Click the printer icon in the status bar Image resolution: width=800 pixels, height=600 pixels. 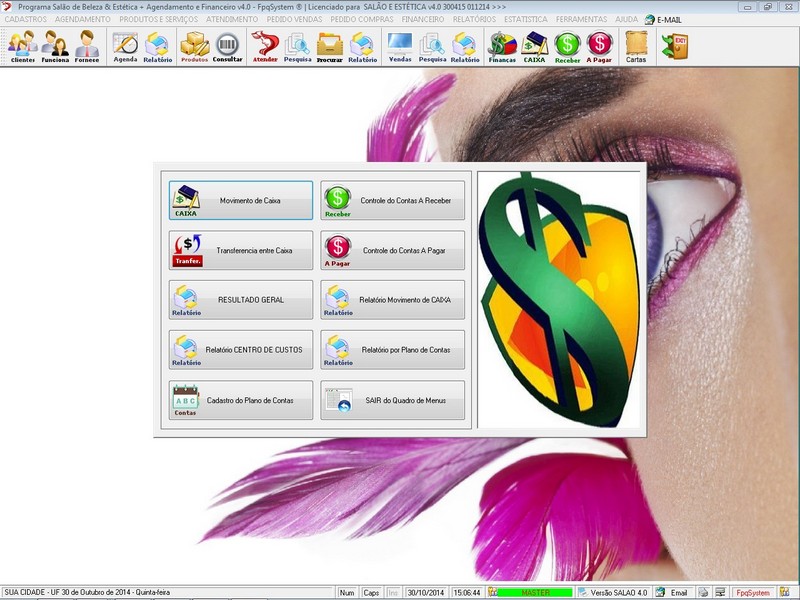[704, 592]
